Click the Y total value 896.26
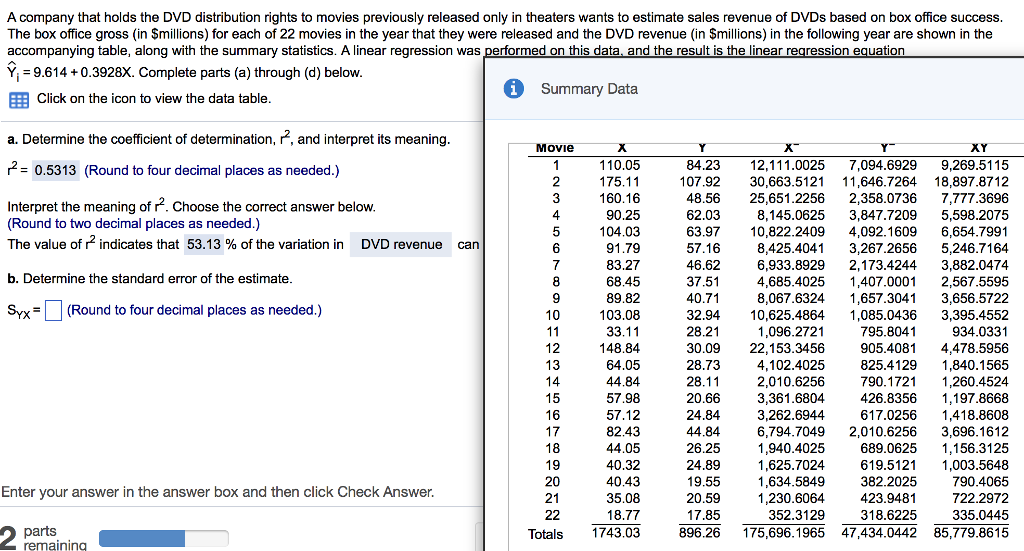 (699, 534)
